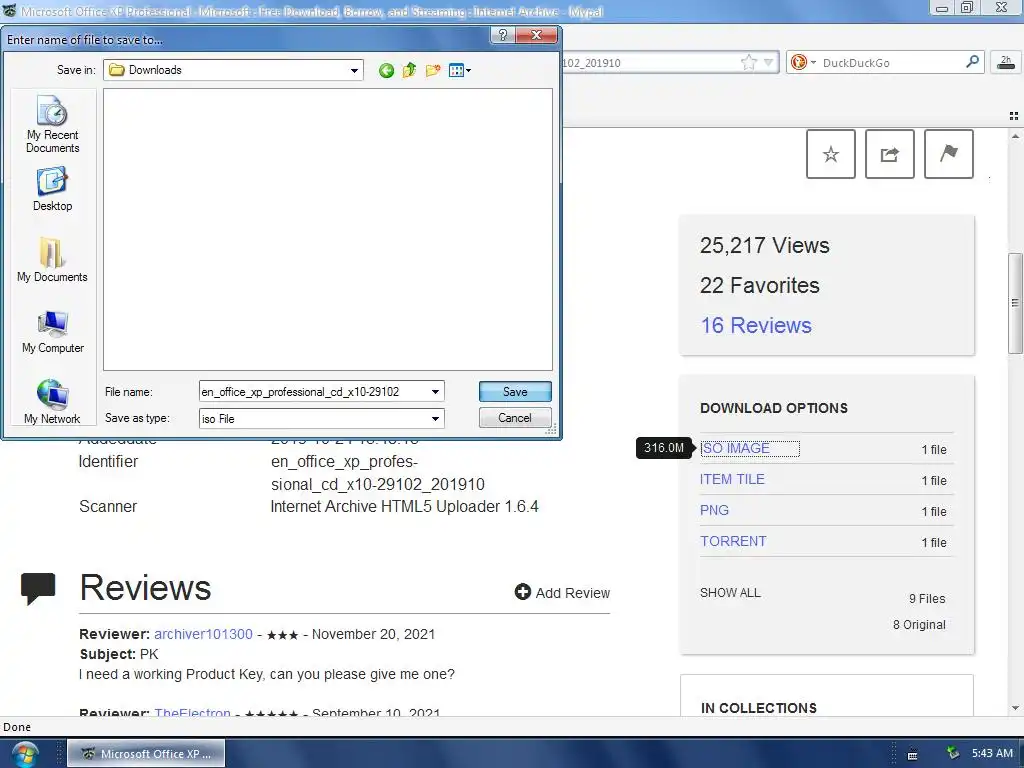Click the 25,217 Views text
1024x768 pixels.
pos(764,246)
